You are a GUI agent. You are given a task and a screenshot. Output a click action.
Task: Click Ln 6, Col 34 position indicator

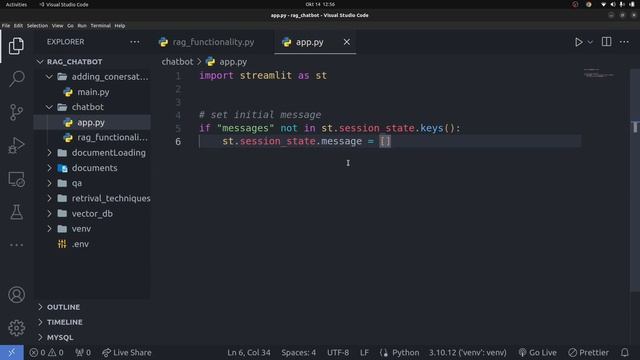[x=249, y=353]
